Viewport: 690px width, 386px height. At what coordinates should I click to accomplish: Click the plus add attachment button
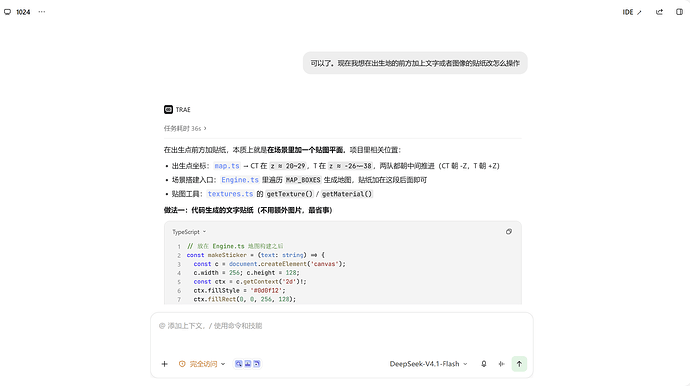click(165, 364)
